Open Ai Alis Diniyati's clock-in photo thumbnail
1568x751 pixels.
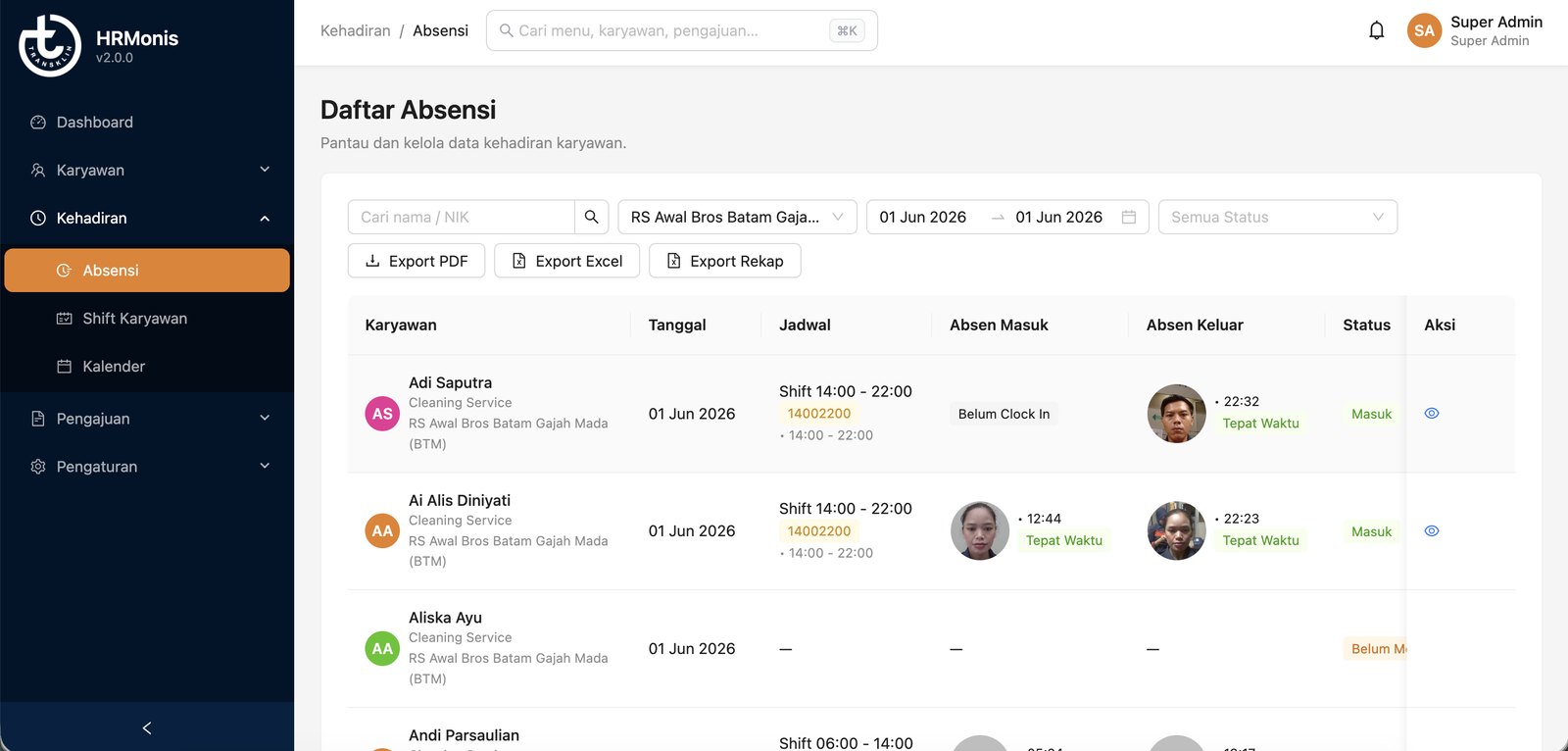(980, 530)
